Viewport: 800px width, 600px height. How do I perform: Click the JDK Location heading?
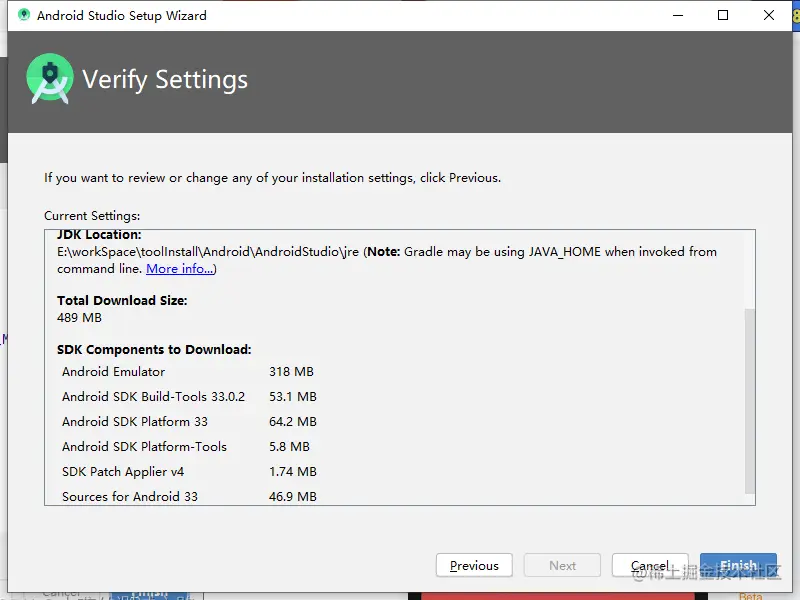99,235
